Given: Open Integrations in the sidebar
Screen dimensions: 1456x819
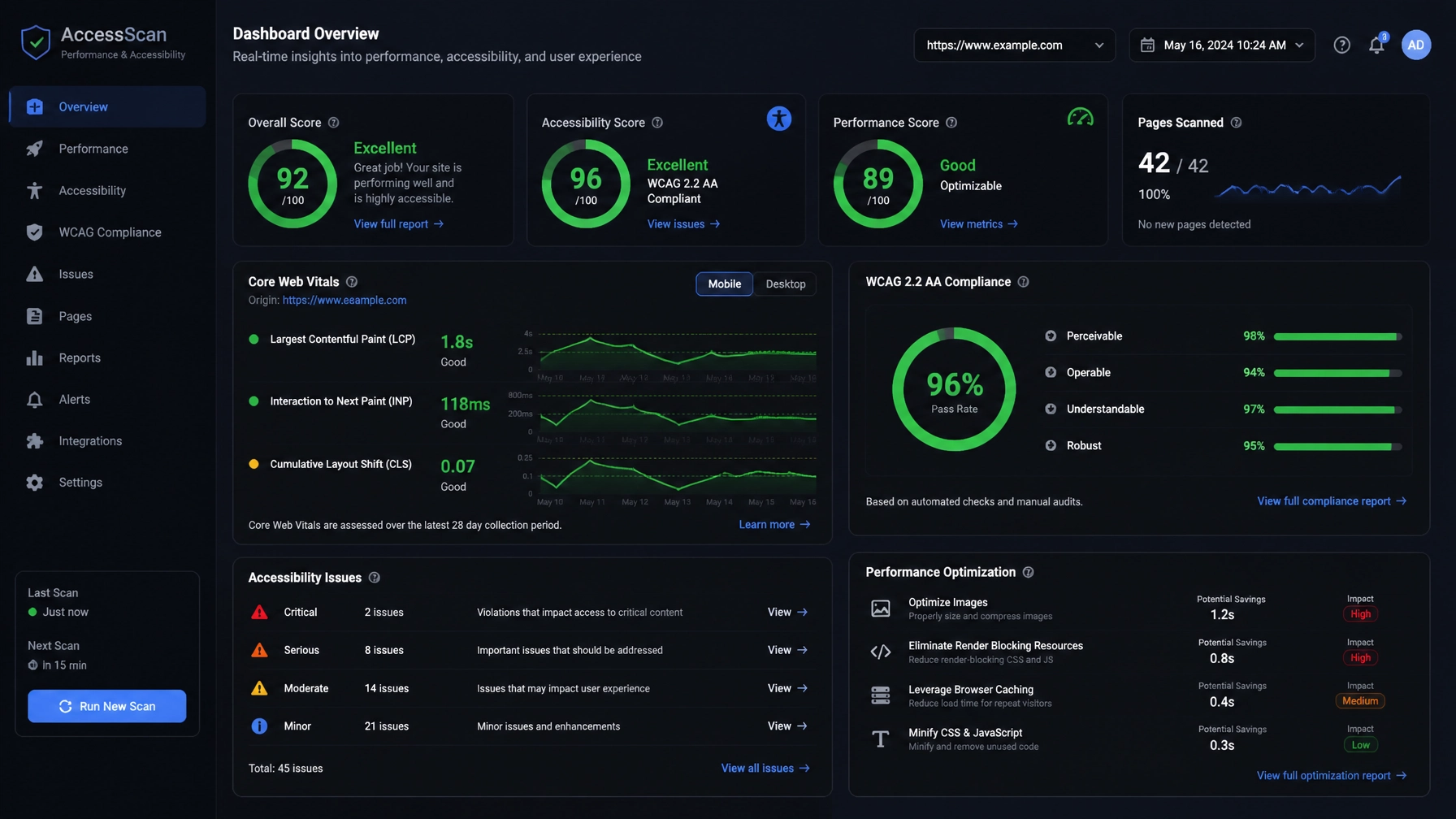Looking at the screenshot, I should (x=107, y=441).
